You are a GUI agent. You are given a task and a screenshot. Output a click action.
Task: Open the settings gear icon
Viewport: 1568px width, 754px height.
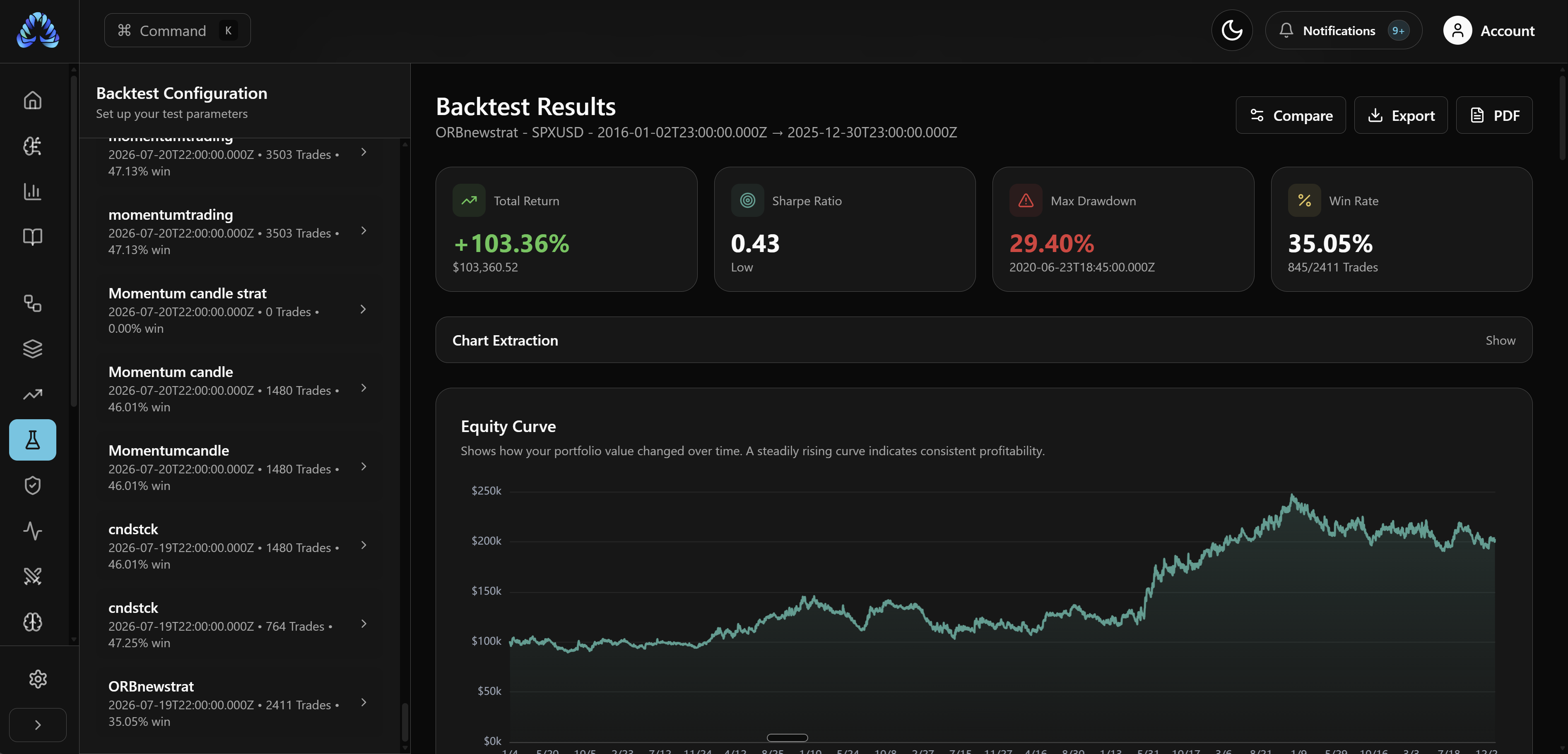coord(38,679)
